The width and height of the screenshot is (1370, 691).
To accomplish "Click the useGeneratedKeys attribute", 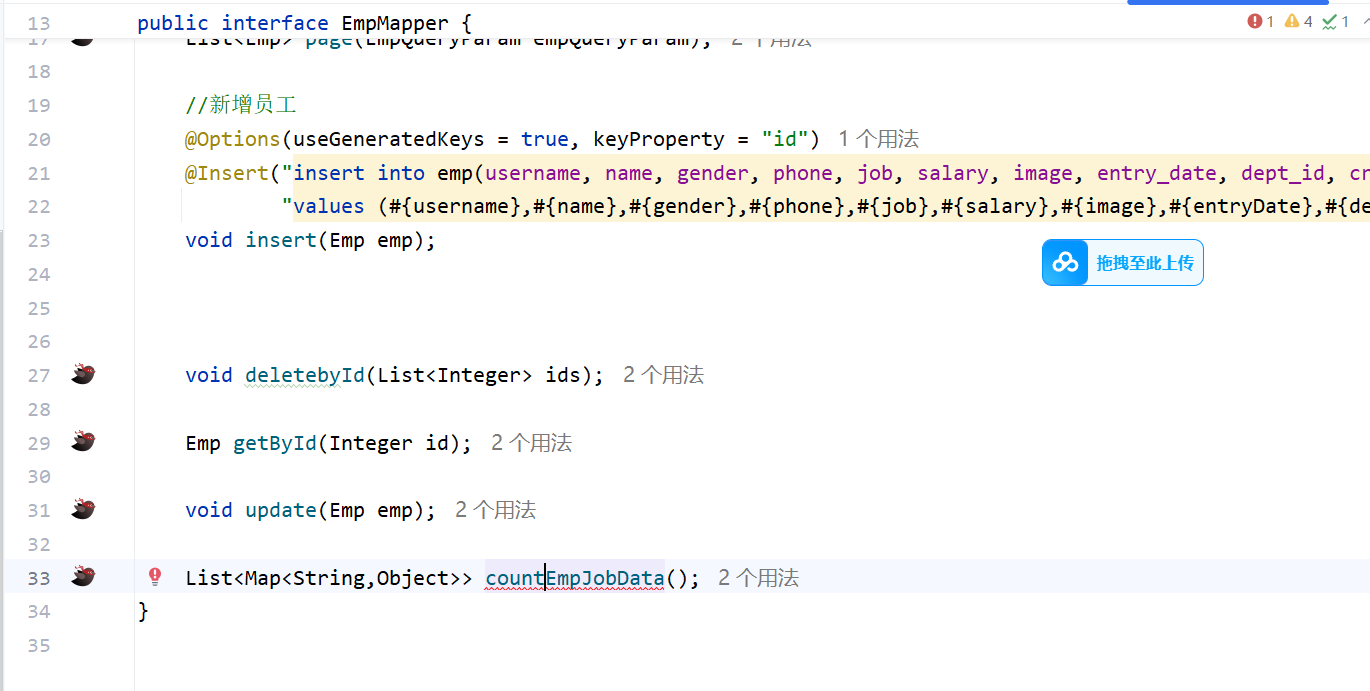I will click(389, 139).
